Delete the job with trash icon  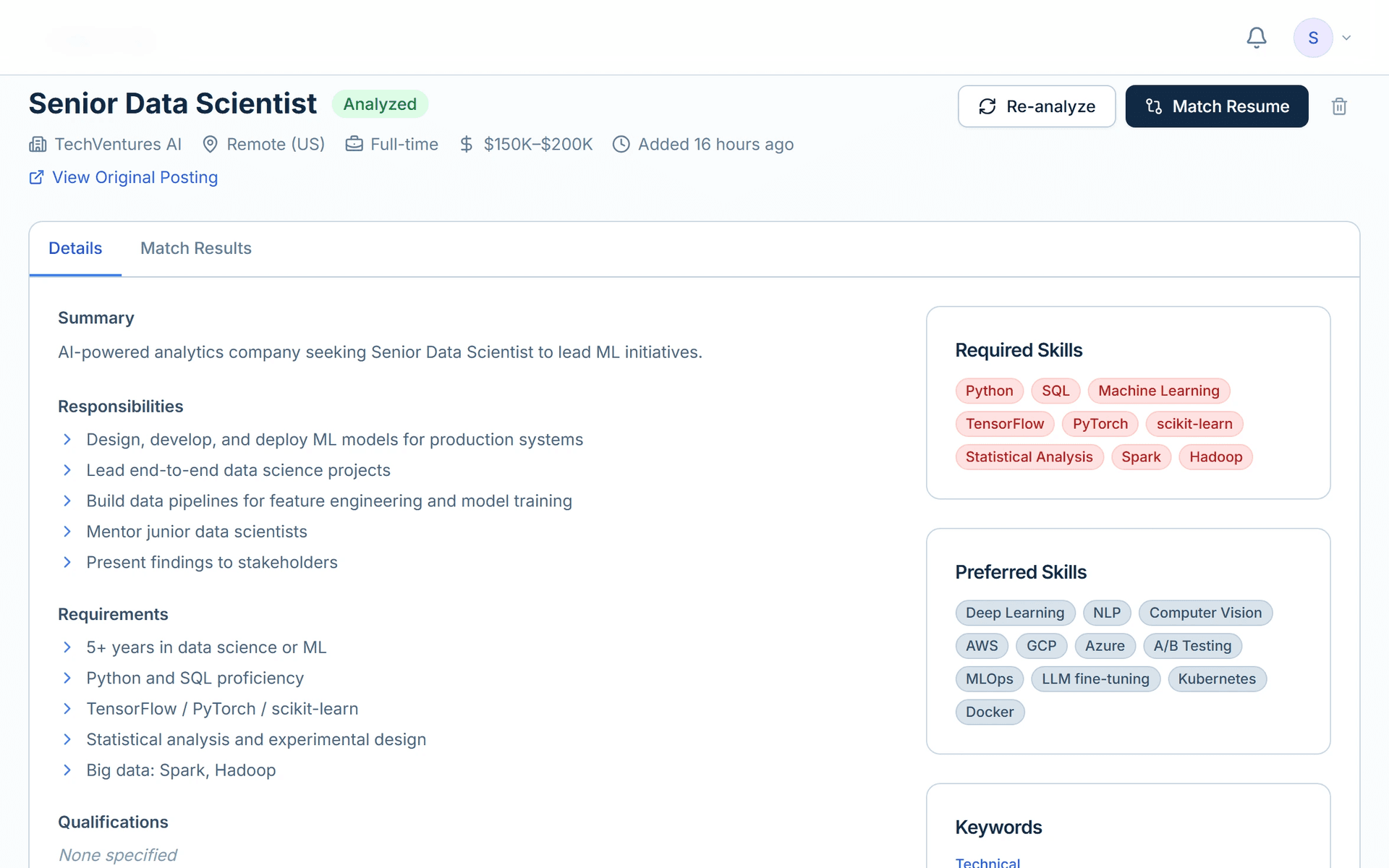1339,106
